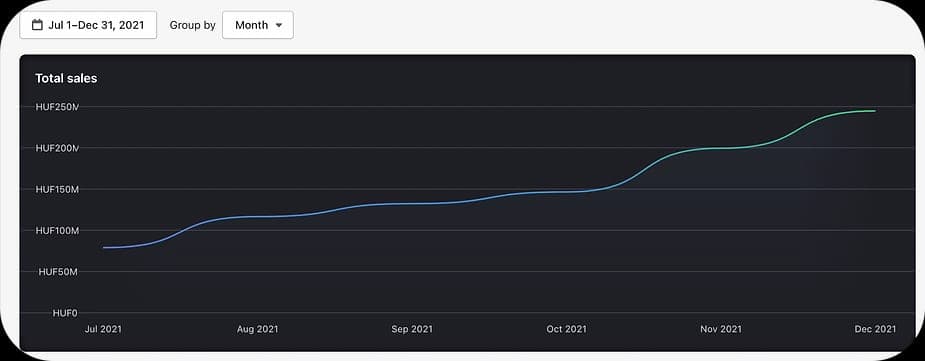The width and height of the screenshot is (925, 361).
Task: Open the Jul 1–Dec 31, 2021 date range picker
Action: pyautogui.click(x=88, y=25)
